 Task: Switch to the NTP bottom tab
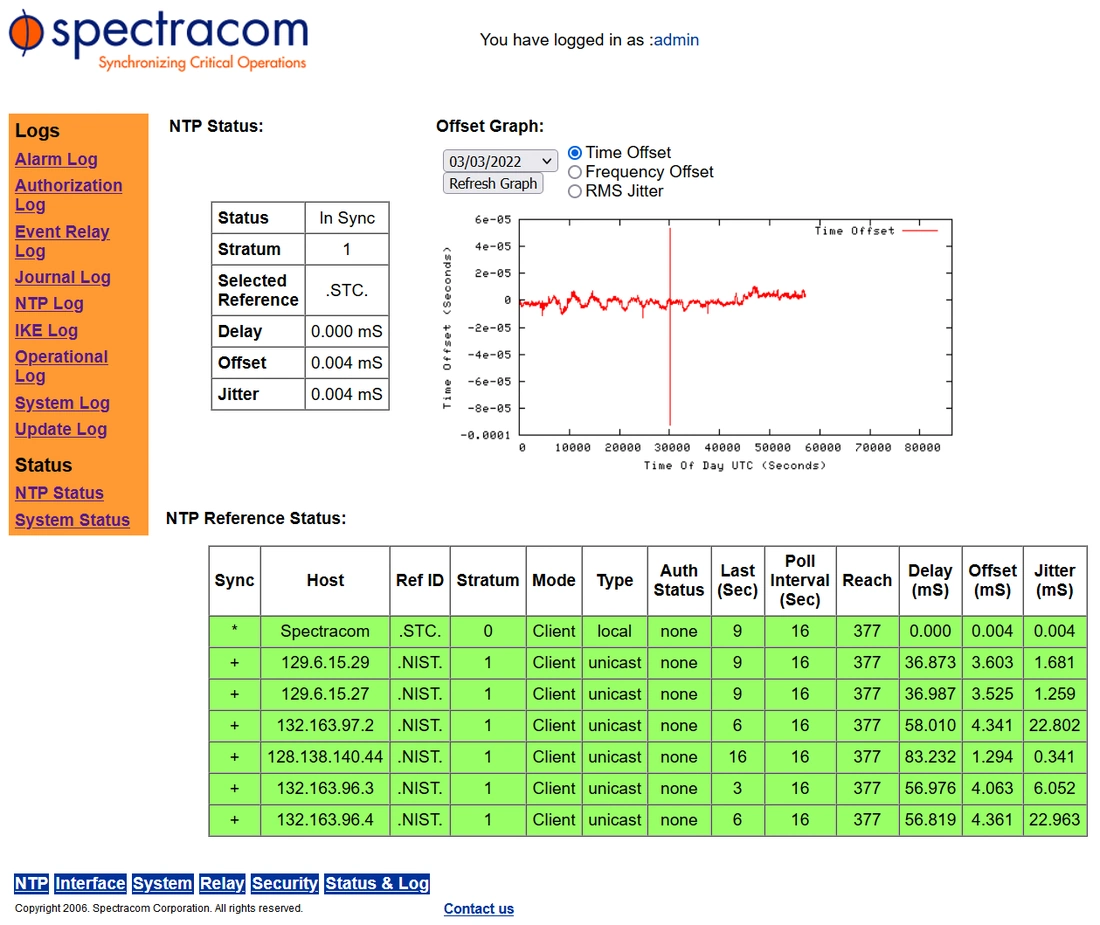[x=32, y=884]
